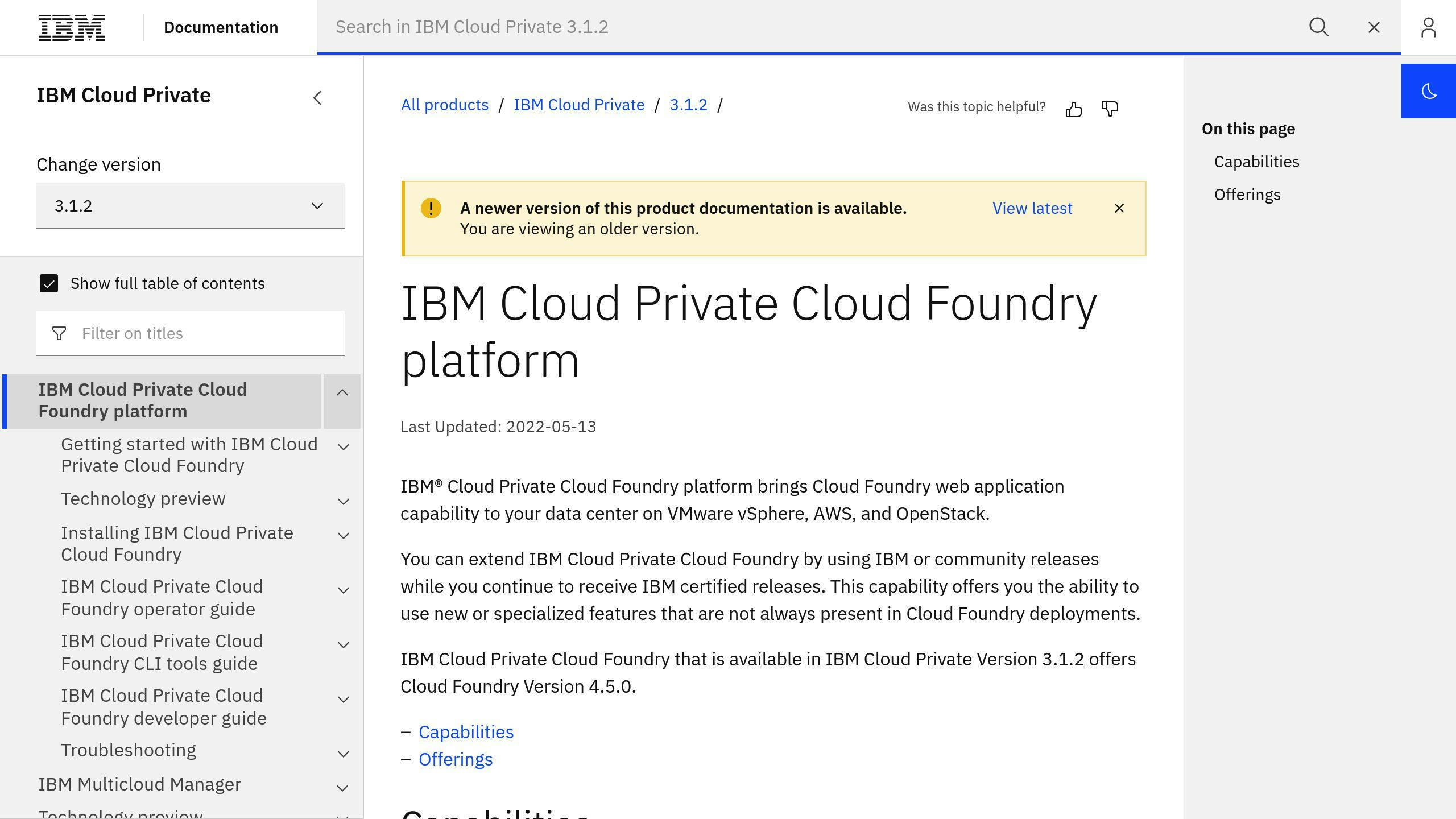Click the user account profile icon
Viewport: 1456px width, 819px height.
pos(1428,27)
